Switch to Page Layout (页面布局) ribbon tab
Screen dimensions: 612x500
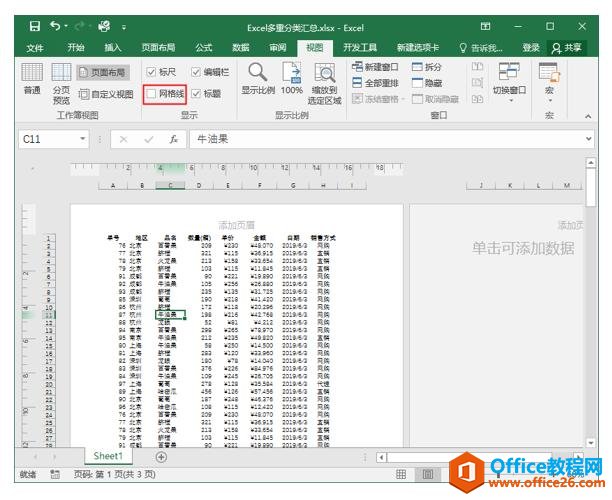point(158,48)
